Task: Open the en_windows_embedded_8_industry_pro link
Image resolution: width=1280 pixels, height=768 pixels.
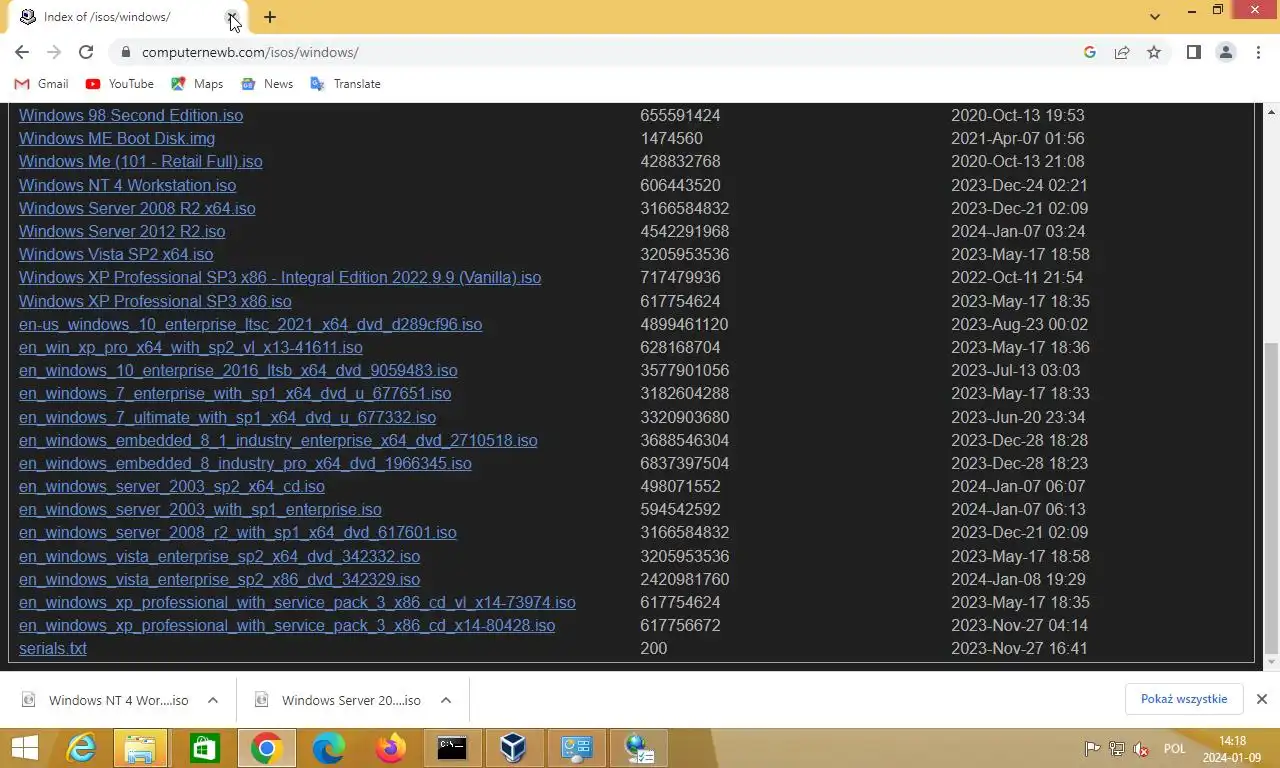Action: click(245, 463)
